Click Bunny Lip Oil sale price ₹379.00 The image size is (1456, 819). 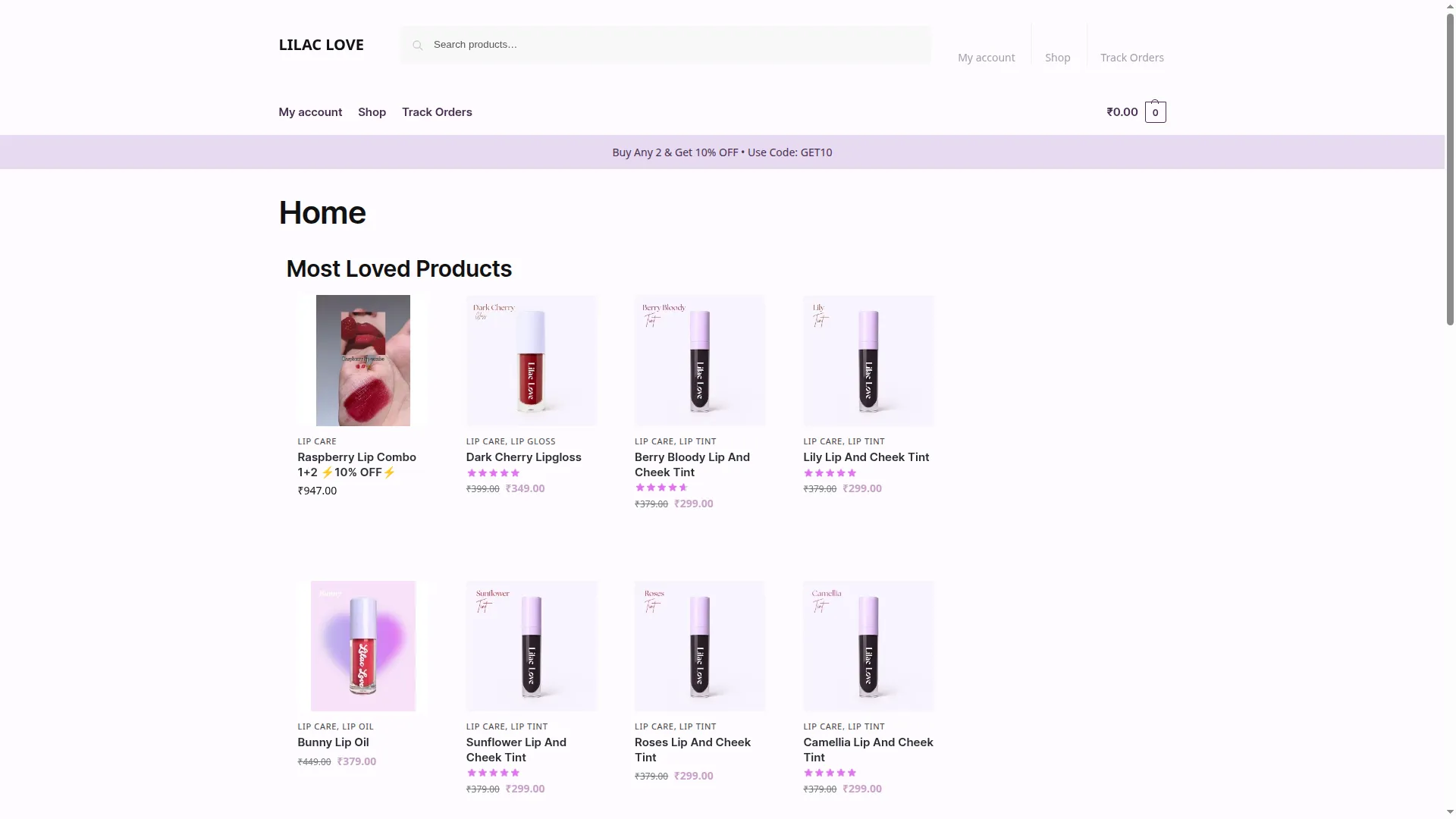356,761
